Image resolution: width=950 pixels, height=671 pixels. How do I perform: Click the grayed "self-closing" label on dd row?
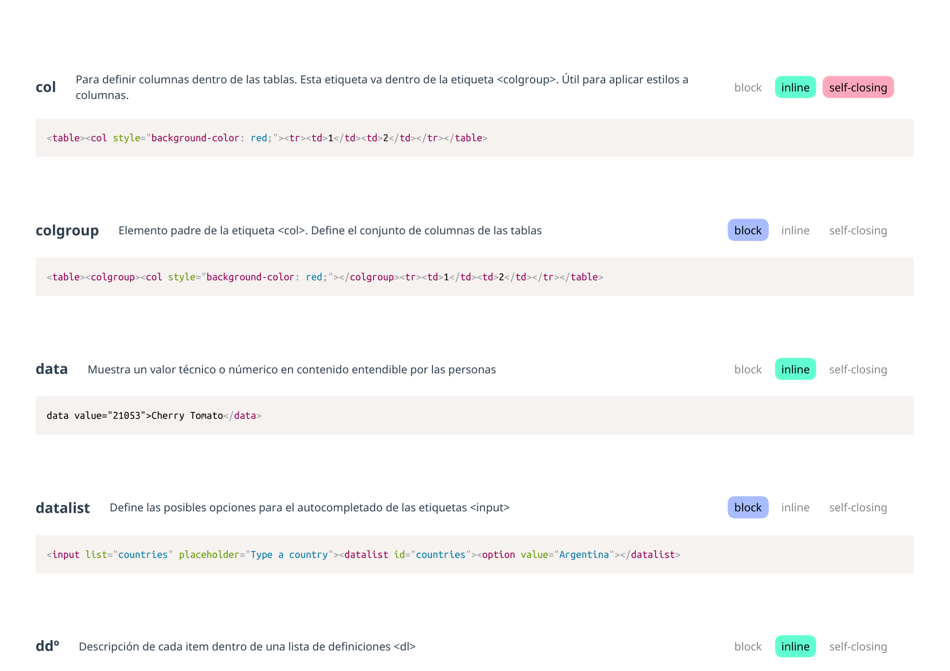pyautogui.click(x=858, y=646)
